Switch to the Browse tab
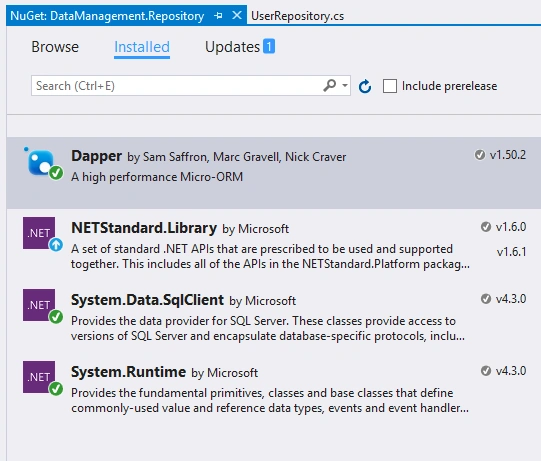The width and height of the screenshot is (541, 461). (55, 47)
